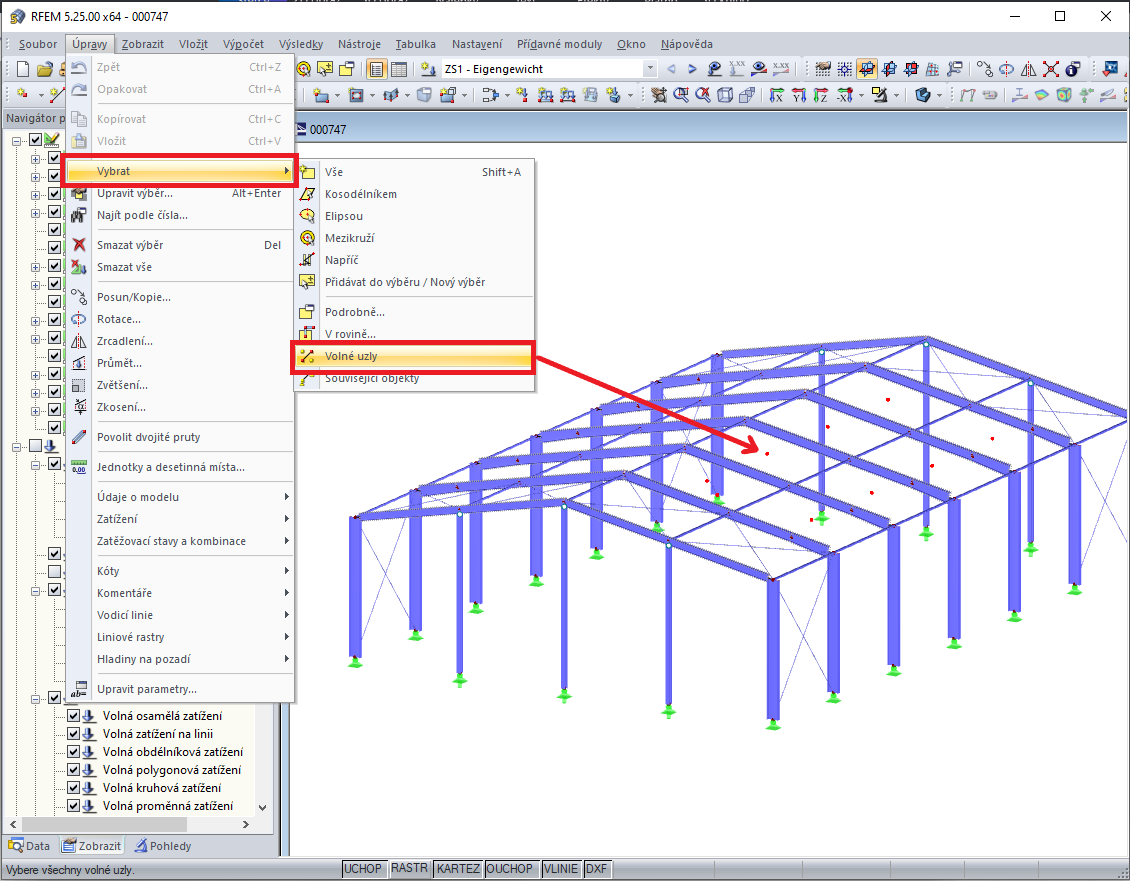
Task: Uncheck Volná polygonová zatížení checkbox
Action: pos(74,770)
